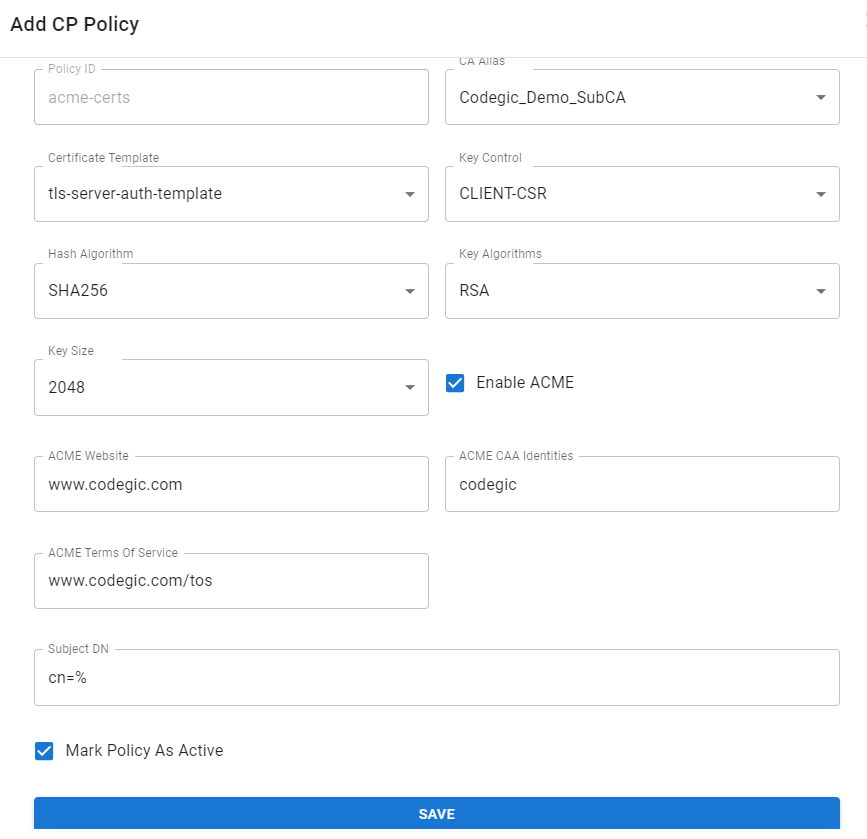Click the Certificate Template dropdown arrow

click(409, 194)
